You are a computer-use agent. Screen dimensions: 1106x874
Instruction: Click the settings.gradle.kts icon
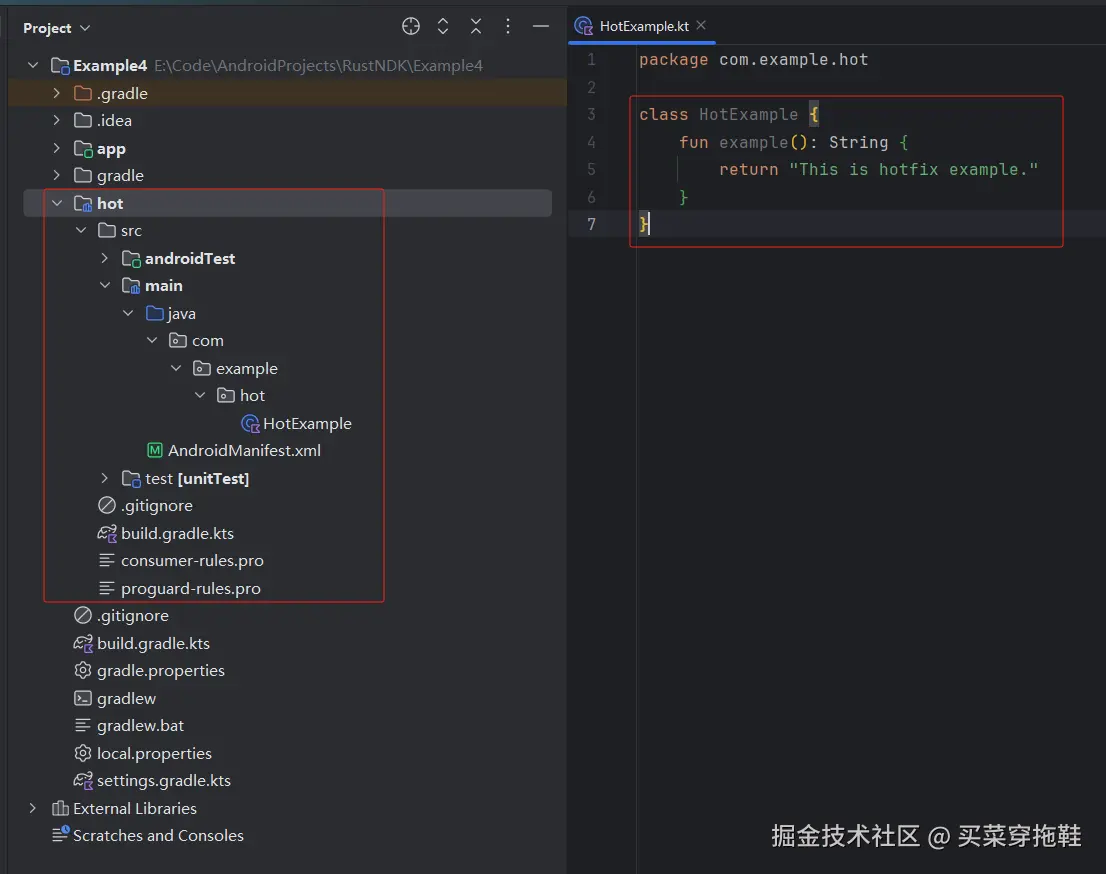pos(83,780)
